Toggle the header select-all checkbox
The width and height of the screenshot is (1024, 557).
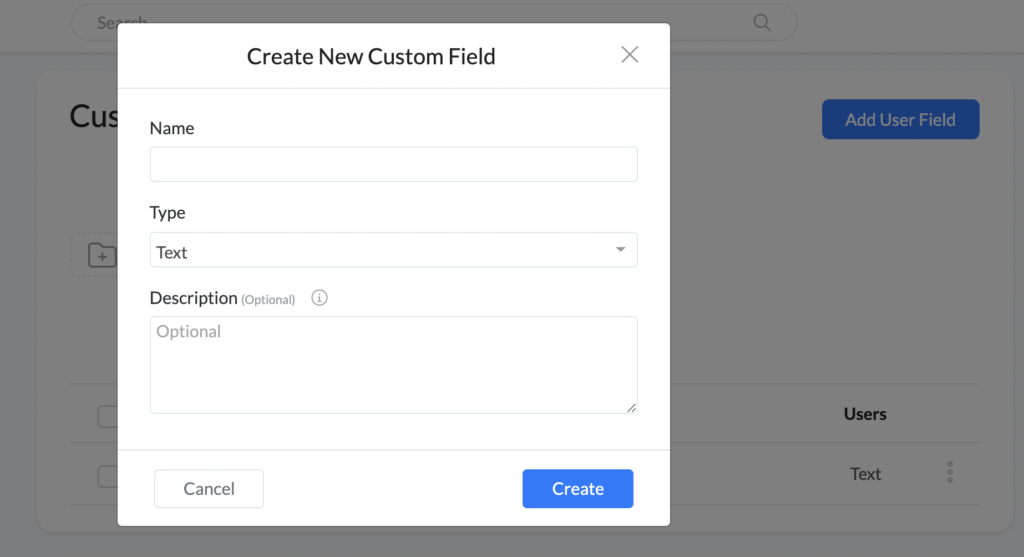point(107,416)
